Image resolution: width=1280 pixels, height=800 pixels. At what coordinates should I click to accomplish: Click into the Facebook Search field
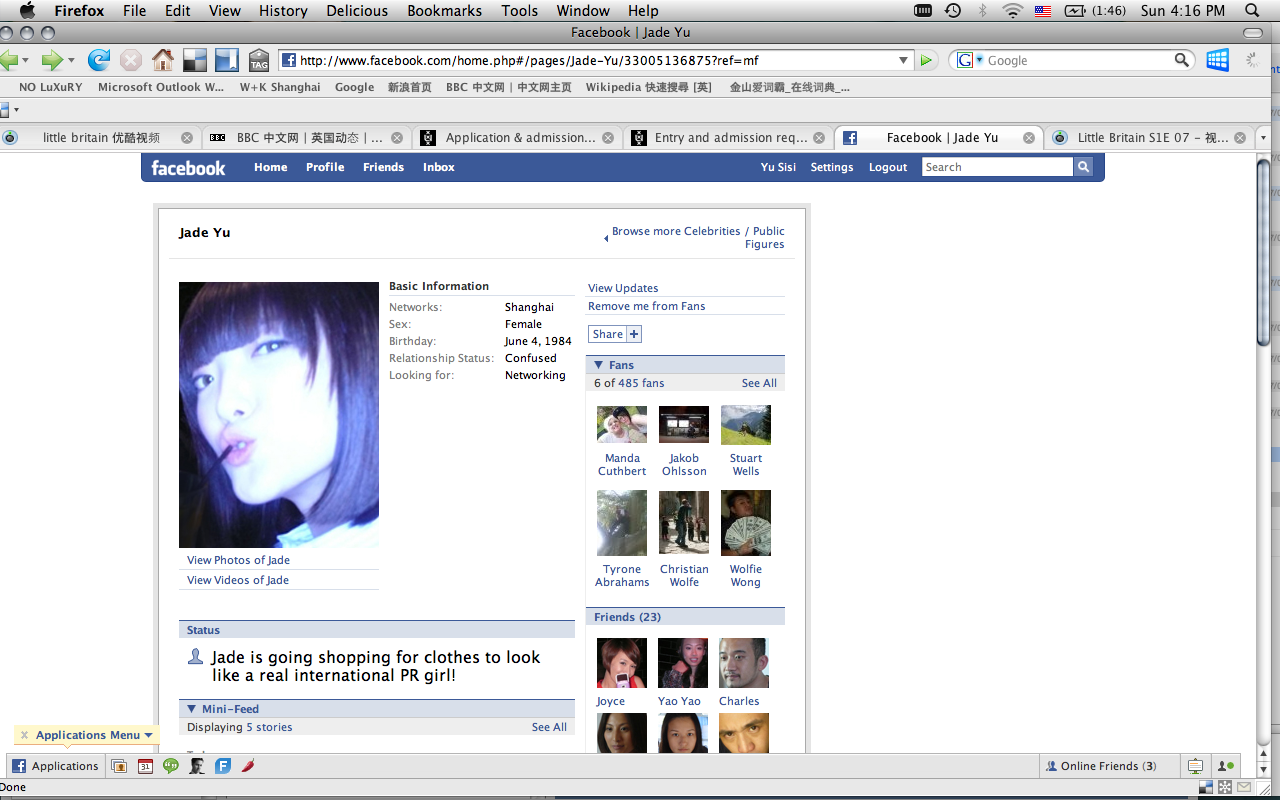click(x=997, y=167)
